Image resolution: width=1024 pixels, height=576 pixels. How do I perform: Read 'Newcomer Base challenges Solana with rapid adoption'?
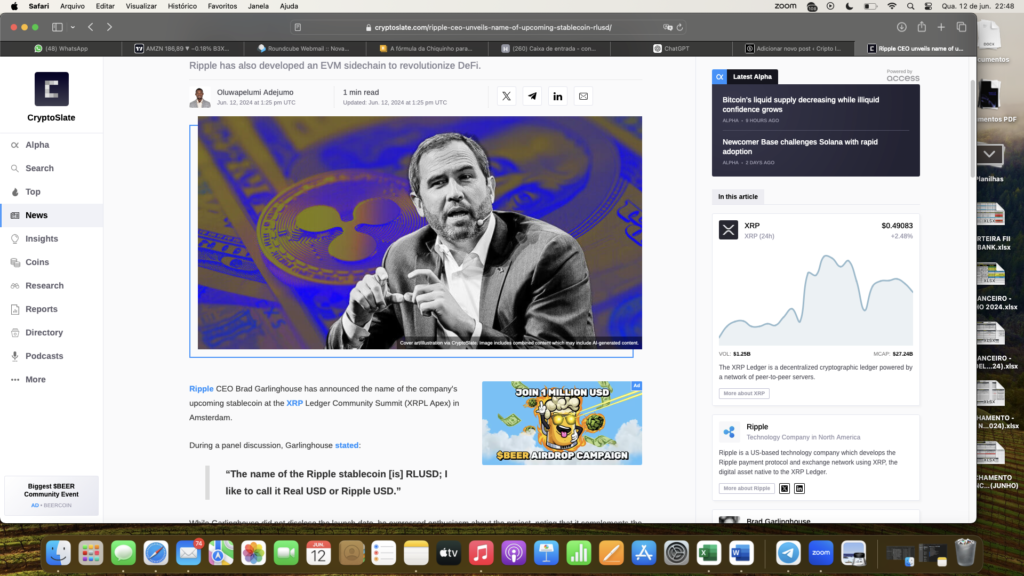point(800,147)
